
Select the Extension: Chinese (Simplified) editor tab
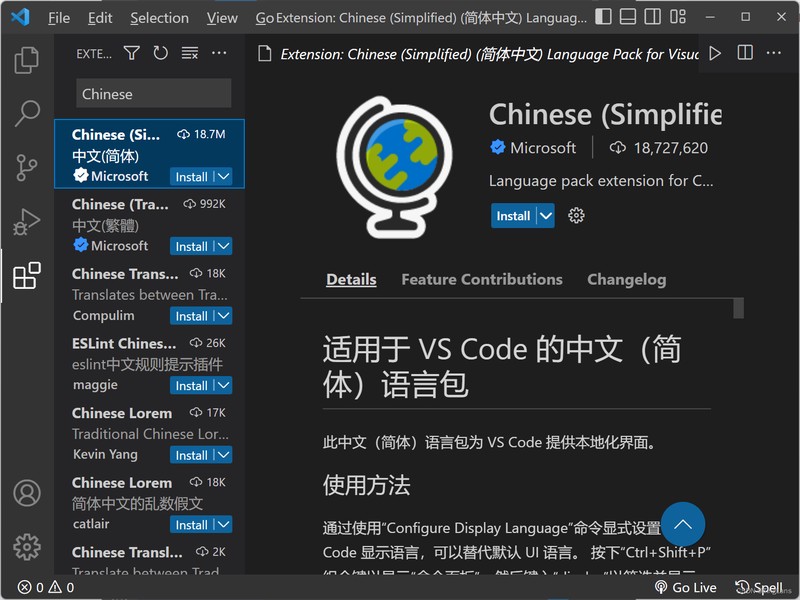click(x=477, y=54)
